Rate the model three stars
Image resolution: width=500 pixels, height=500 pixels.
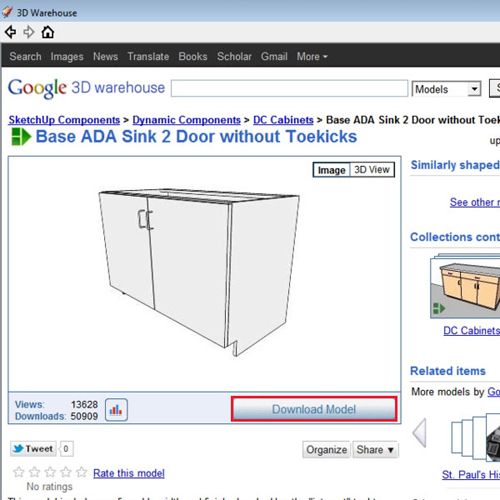coord(50,472)
